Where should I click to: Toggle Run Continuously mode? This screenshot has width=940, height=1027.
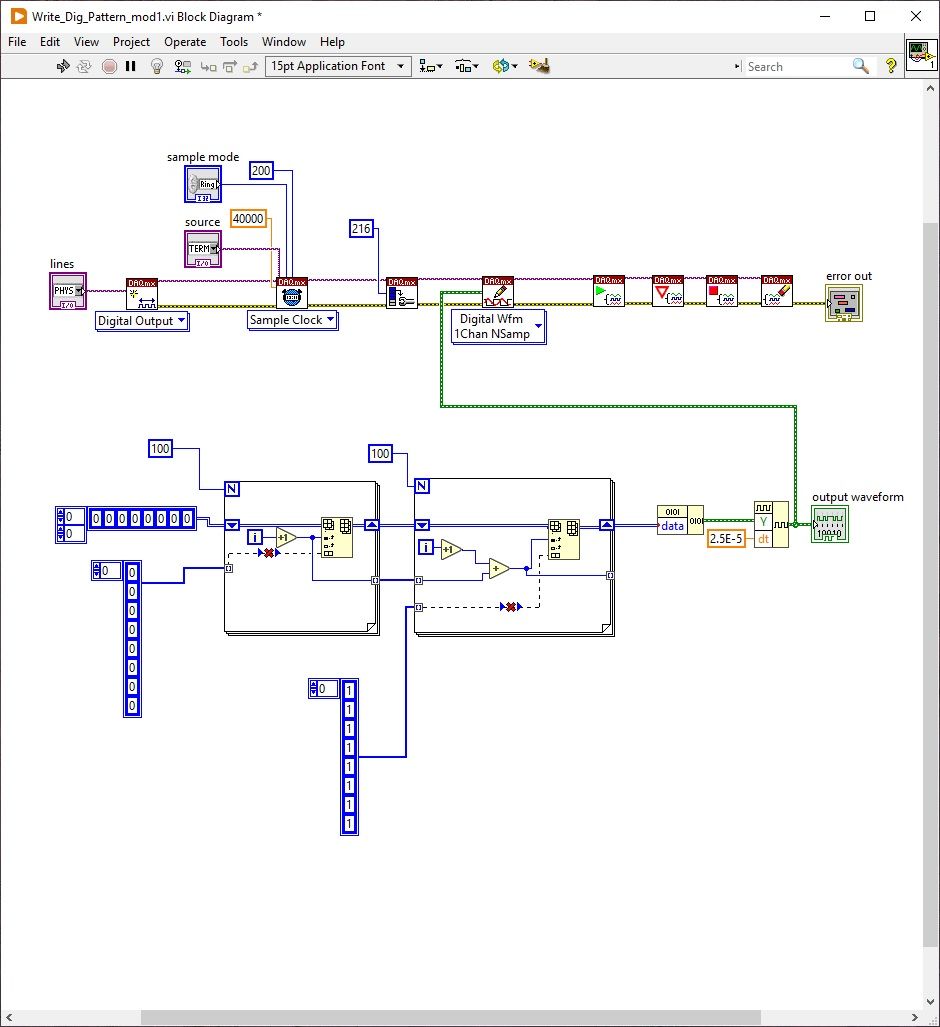coord(85,66)
